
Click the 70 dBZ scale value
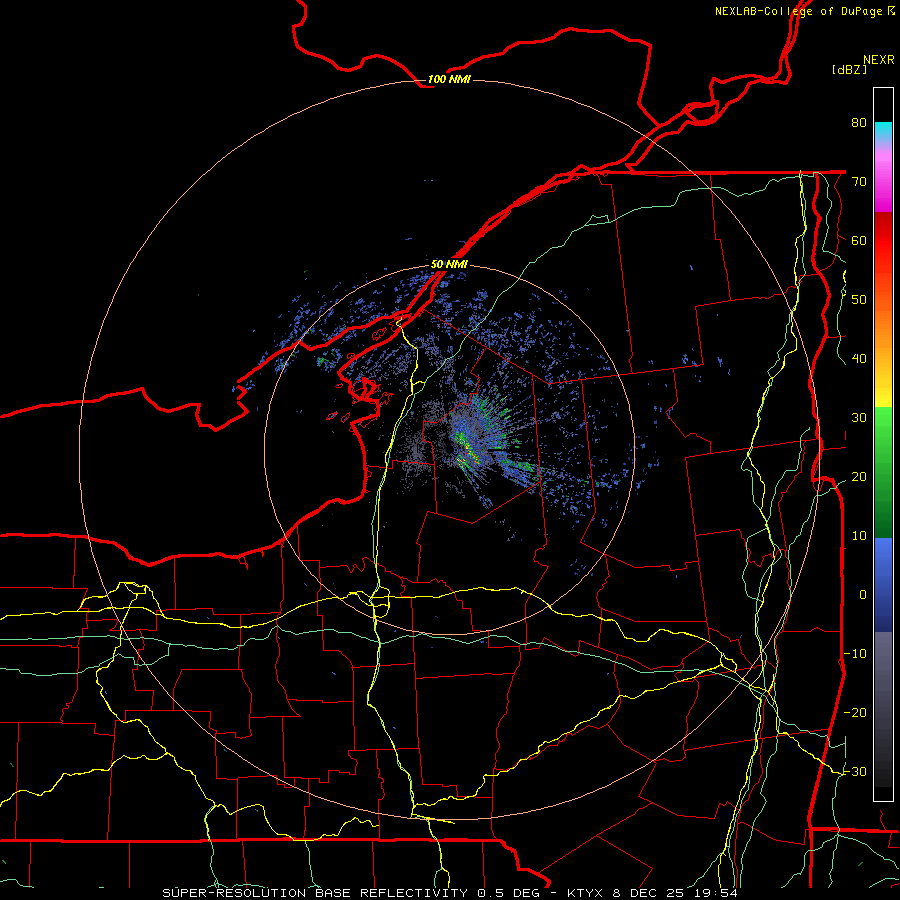(x=859, y=181)
